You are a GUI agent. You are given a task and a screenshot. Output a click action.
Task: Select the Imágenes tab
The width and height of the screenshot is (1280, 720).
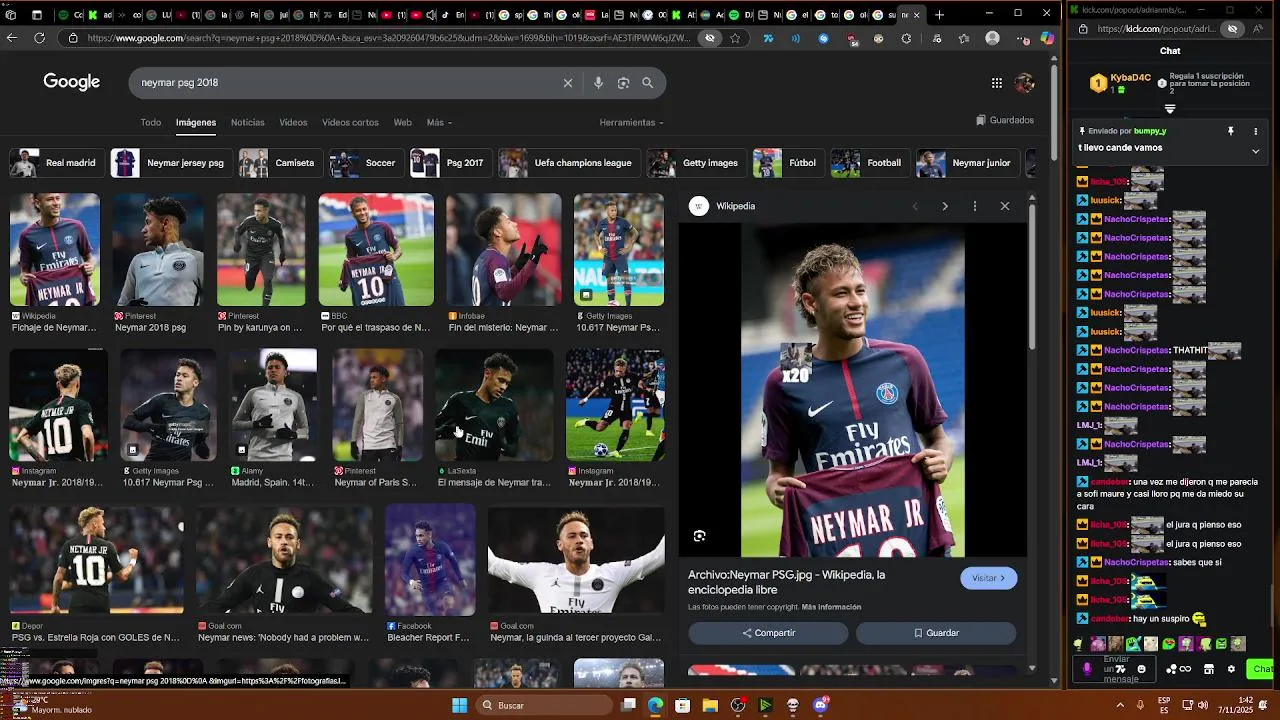point(196,122)
